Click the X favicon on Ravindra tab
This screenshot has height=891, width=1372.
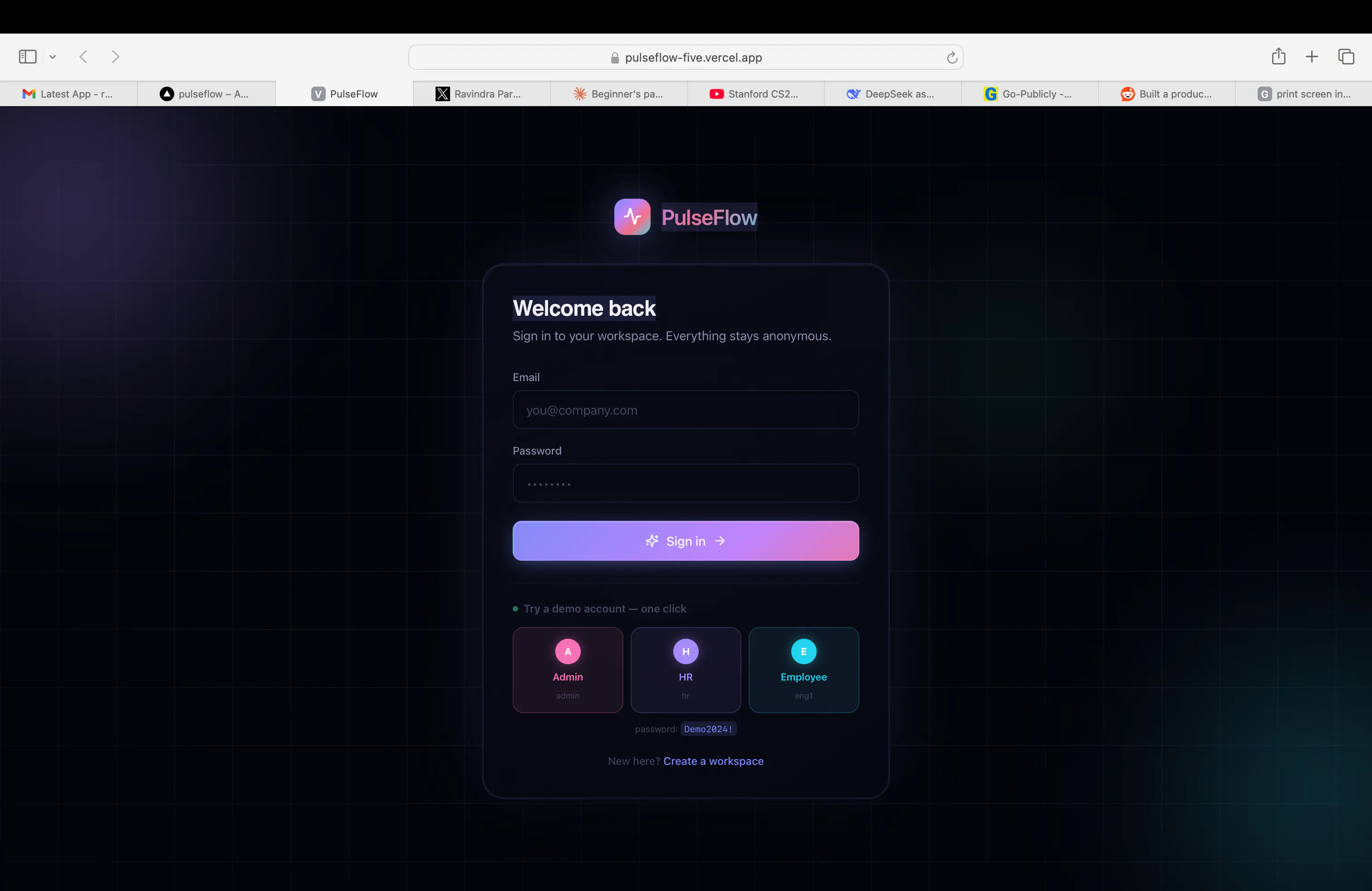[442, 93]
